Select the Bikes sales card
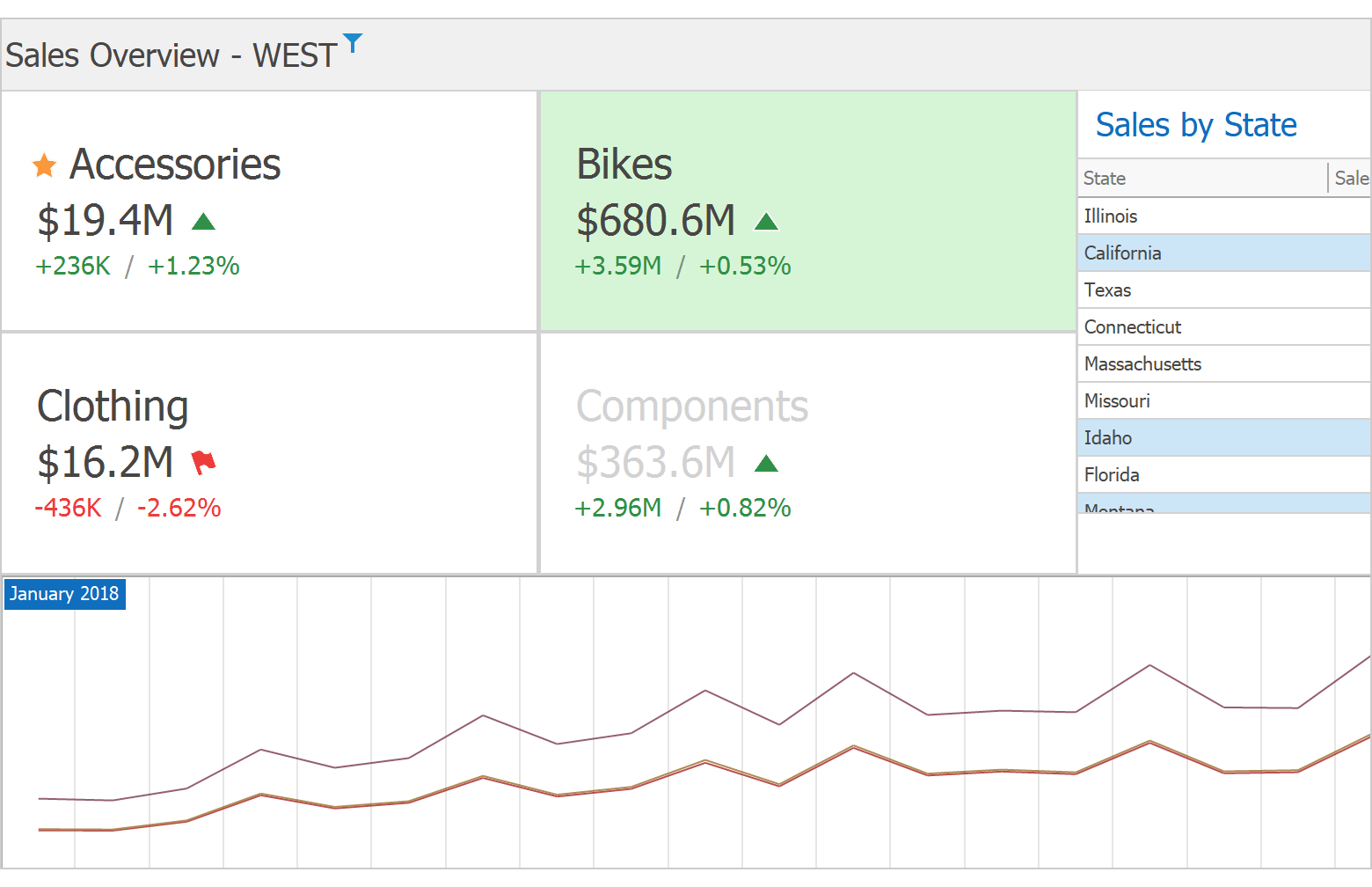The image size is (1372, 887). click(807, 211)
